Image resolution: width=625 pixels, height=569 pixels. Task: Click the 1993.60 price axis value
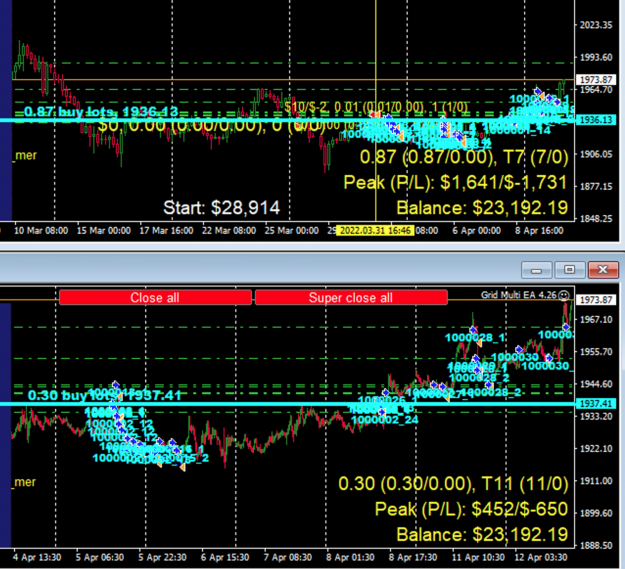pyautogui.click(x=596, y=57)
